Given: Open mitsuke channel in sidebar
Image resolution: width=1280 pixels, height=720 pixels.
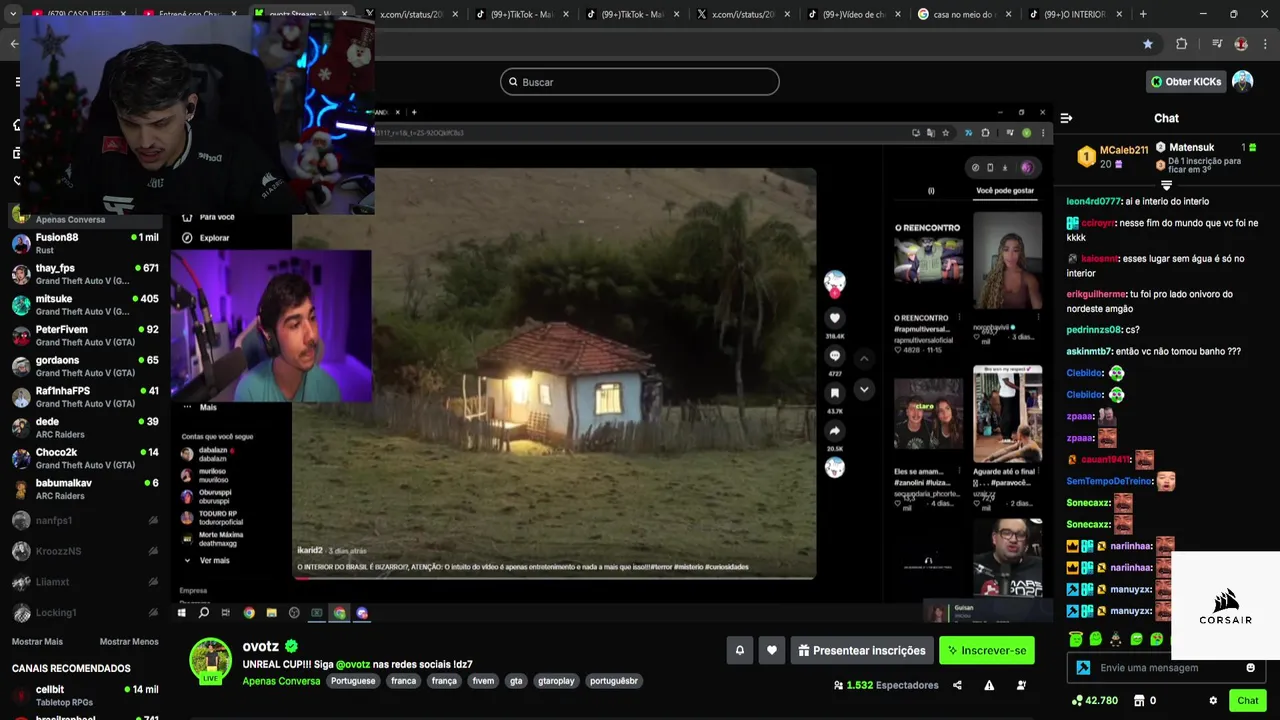Looking at the screenshot, I should (85, 305).
